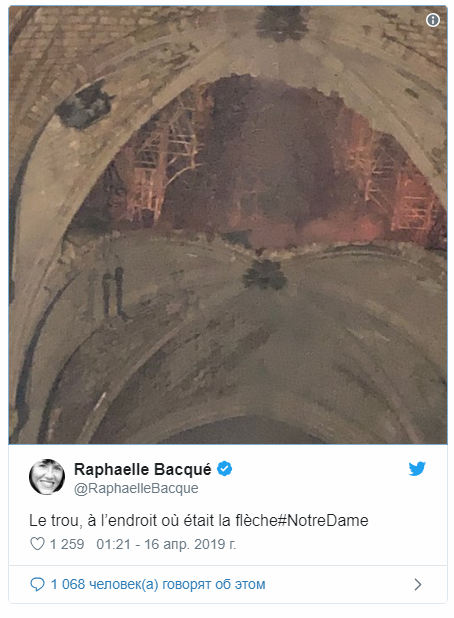Like the tweet with the heart icon
Viewport: 454px width, 618px height.
(x=37, y=544)
